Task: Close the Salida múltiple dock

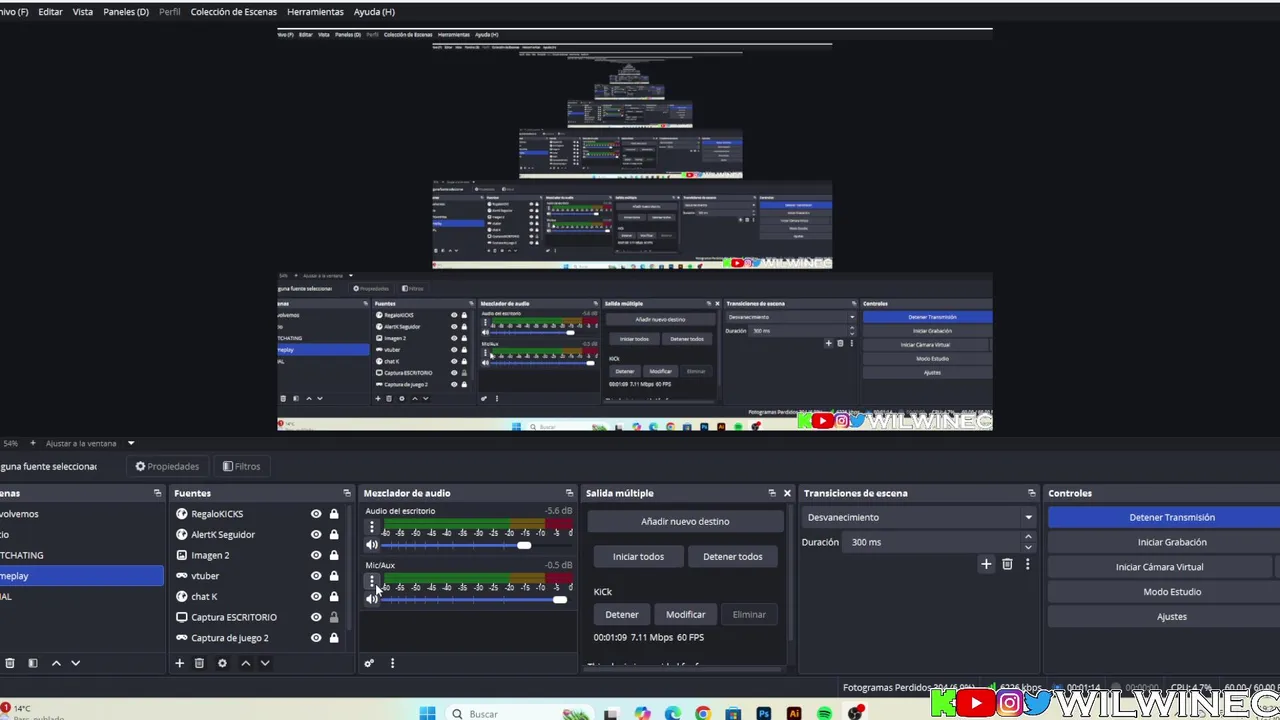Action: [x=787, y=493]
